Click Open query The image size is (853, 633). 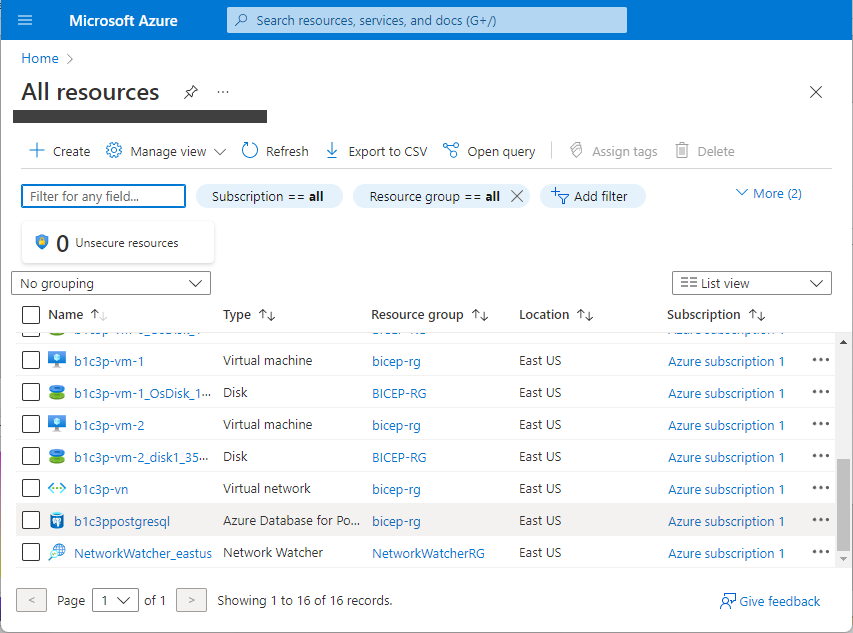tap(489, 151)
